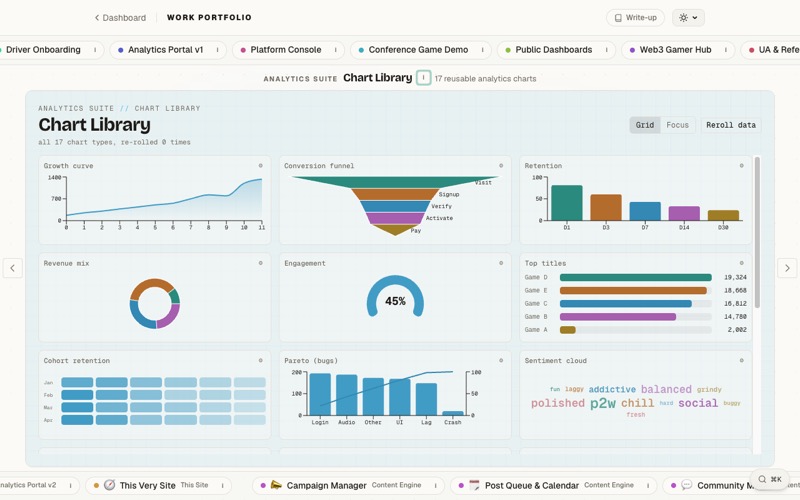Switch to Focus view
Image resolution: width=800 pixels, height=500 pixels.
pyautogui.click(x=678, y=125)
